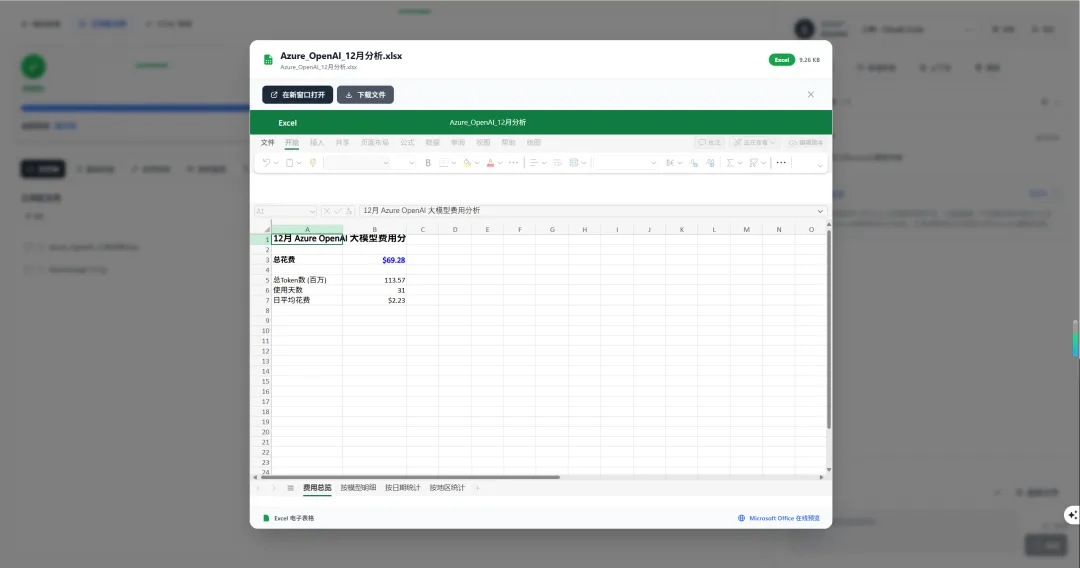Select the 按模型明细 sheet tab
This screenshot has width=1080, height=568.
coord(358,487)
